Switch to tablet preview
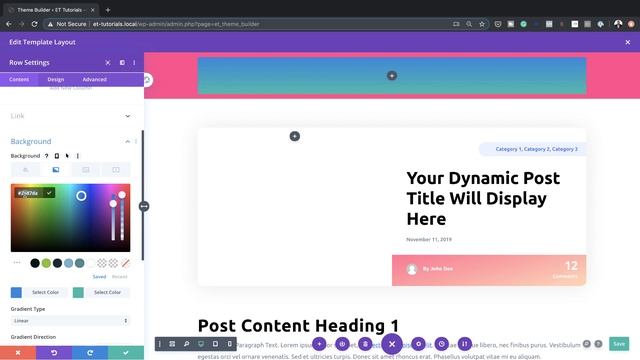The width and height of the screenshot is (640, 360). (x=215, y=344)
